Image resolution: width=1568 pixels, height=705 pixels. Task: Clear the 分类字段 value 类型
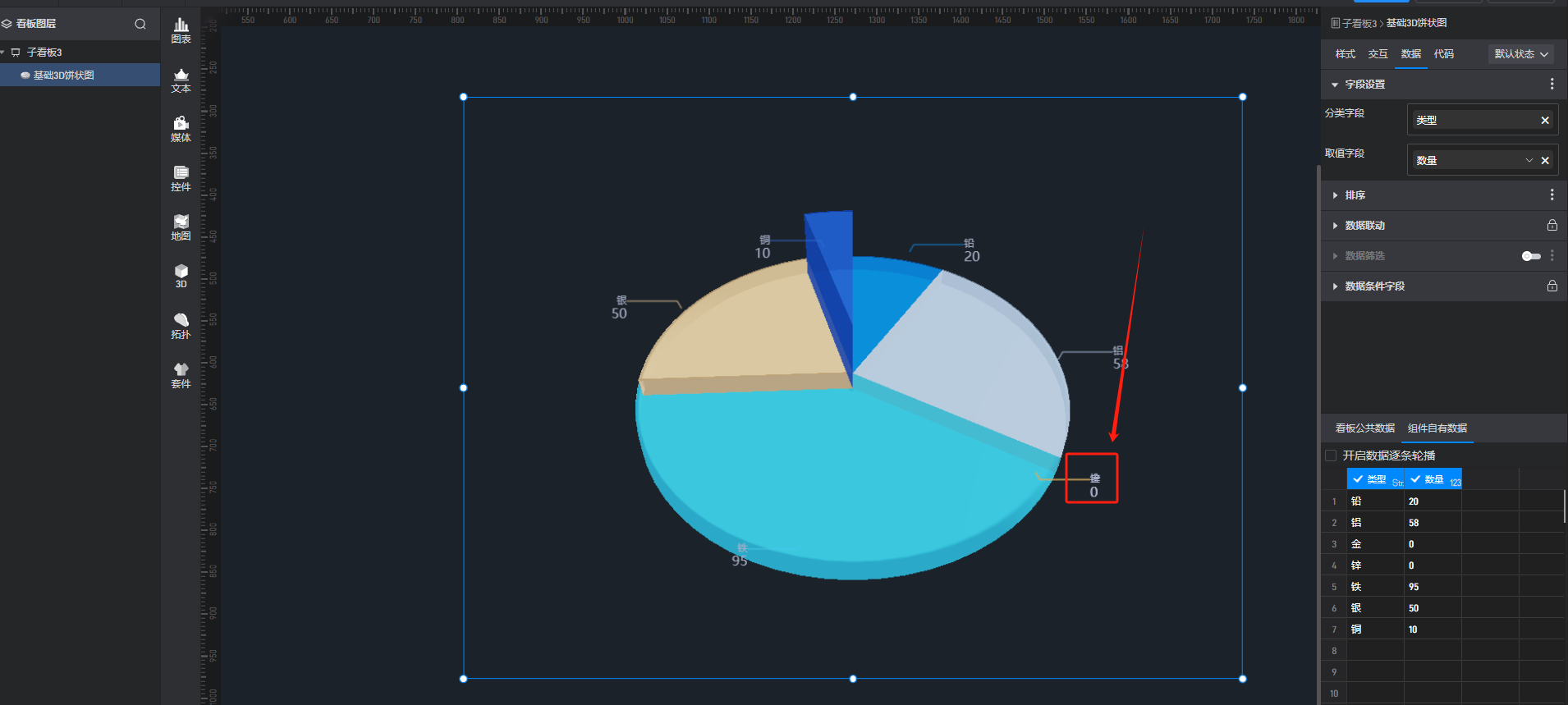pyautogui.click(x=1545, y=120)
